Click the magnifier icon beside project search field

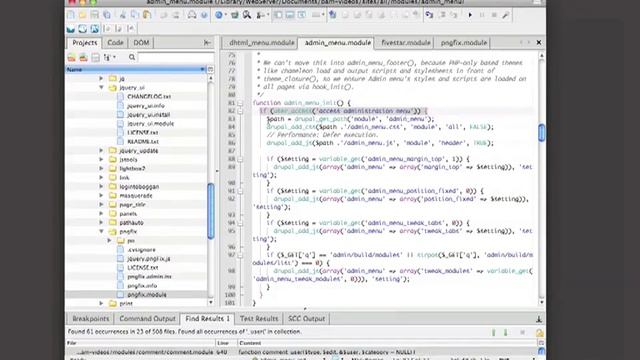point(132,57)
